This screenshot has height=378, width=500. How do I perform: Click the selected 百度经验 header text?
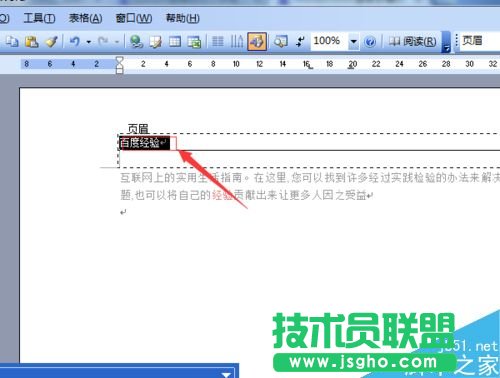click(x=140, y=143)
